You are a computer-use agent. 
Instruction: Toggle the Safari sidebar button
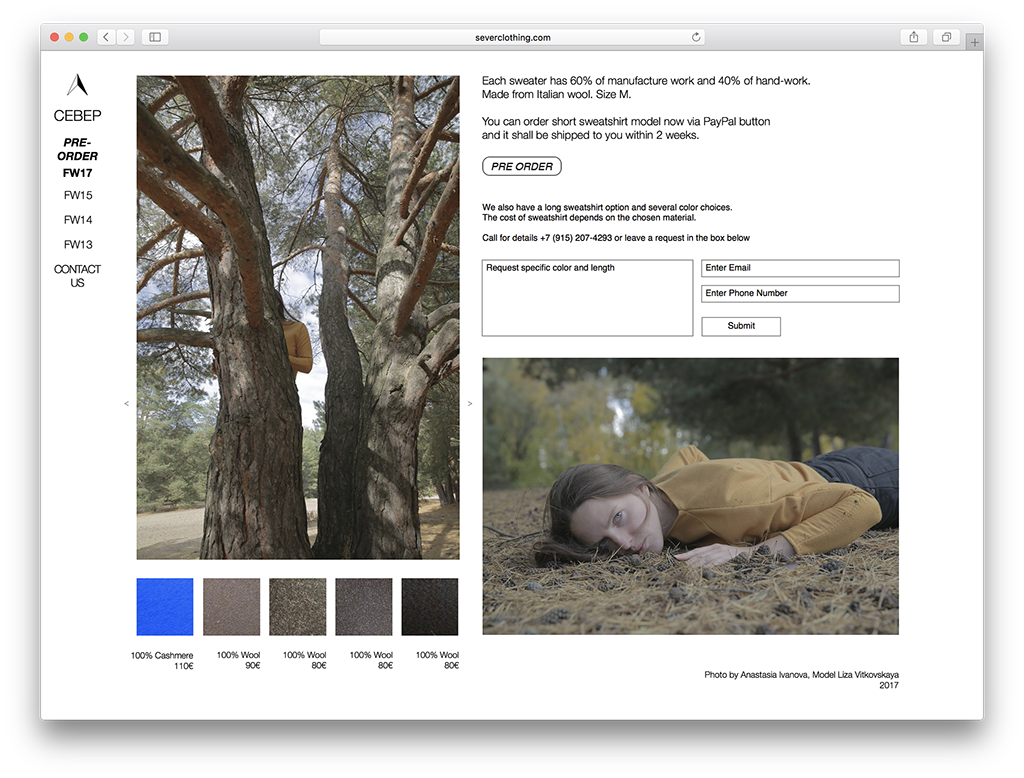(155, 37)
